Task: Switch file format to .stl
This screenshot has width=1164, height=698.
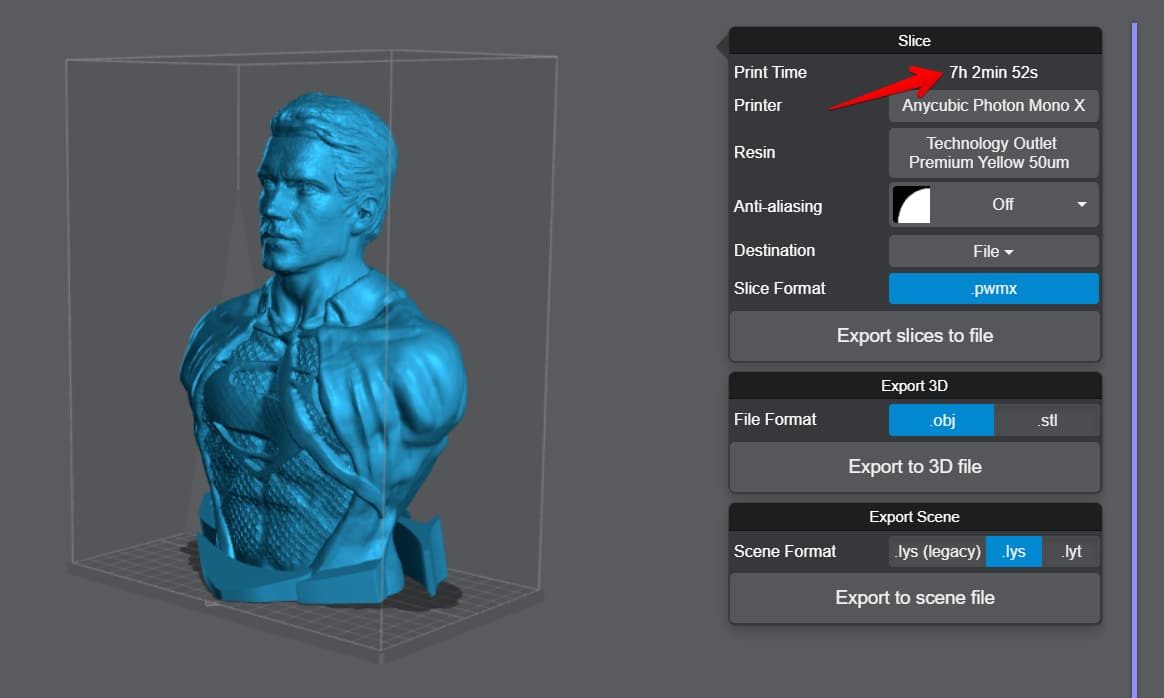Action: [x=1047, y=420]
